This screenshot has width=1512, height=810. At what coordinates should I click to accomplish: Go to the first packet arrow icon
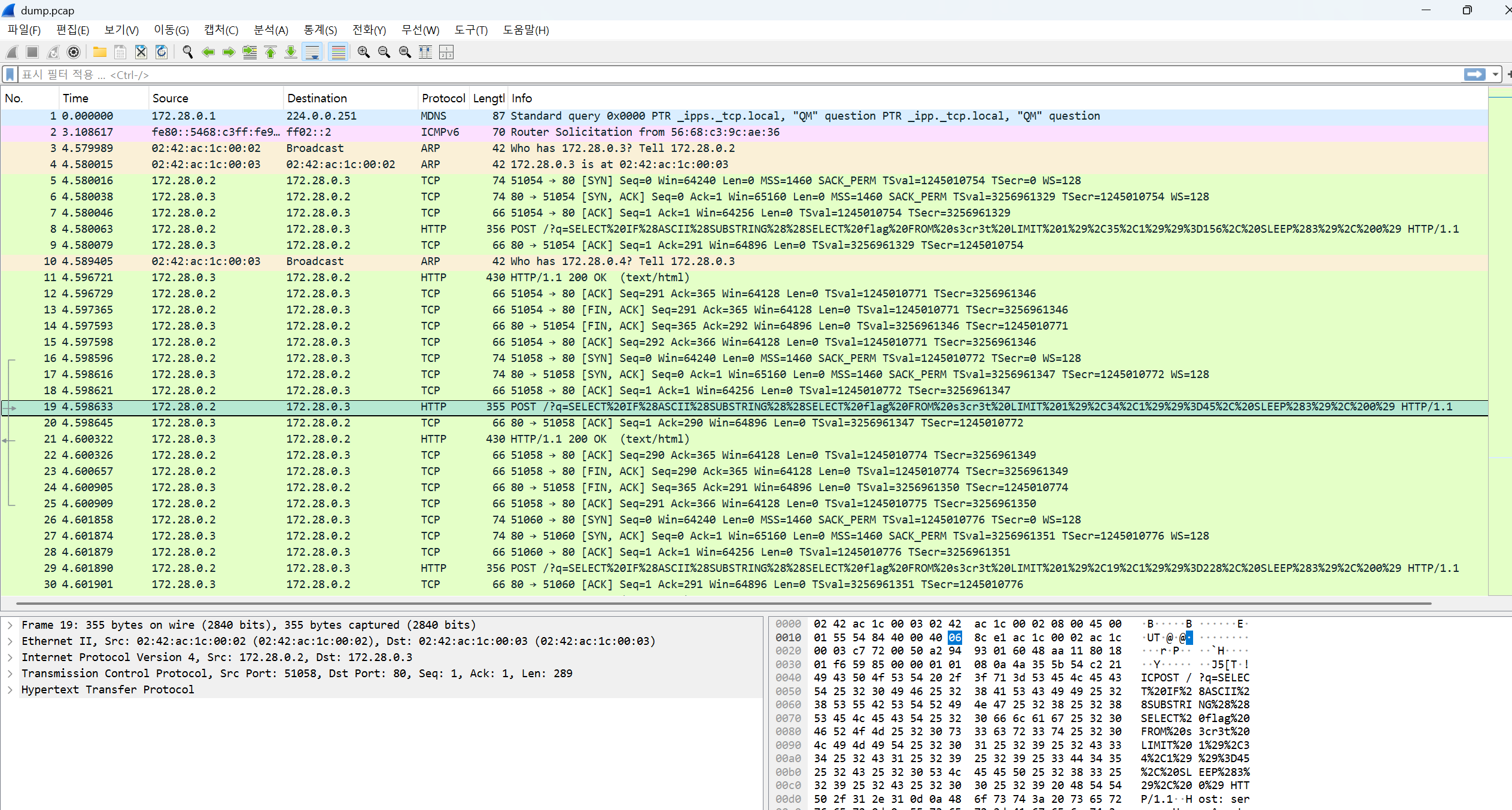tap(270, 53)
